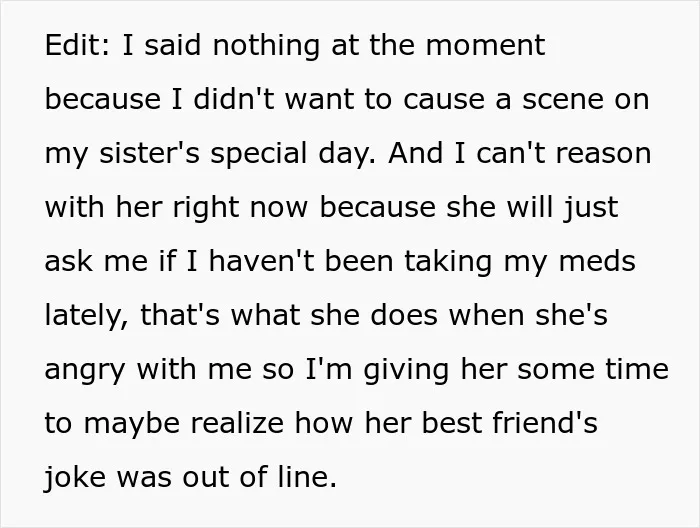Click the word "giving" in seventh line

tap(406, 371)
